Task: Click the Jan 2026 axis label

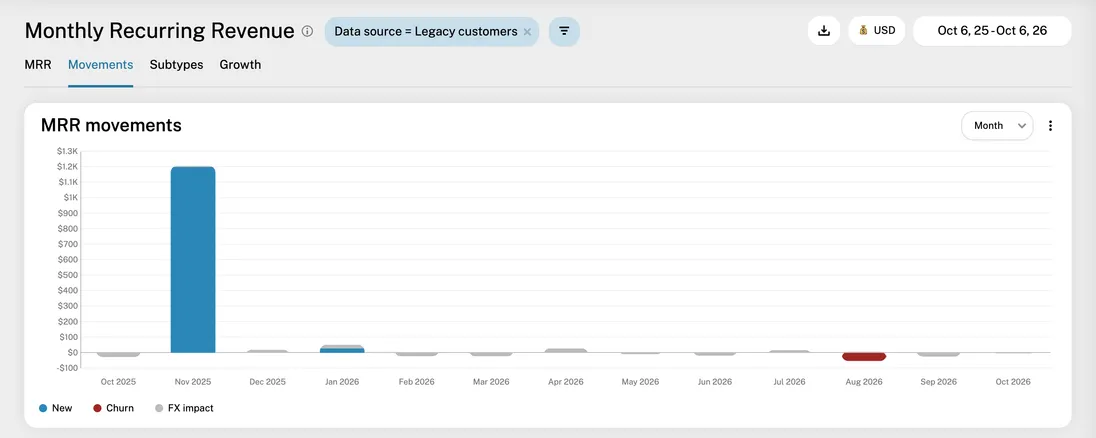Action: point(342,382)
